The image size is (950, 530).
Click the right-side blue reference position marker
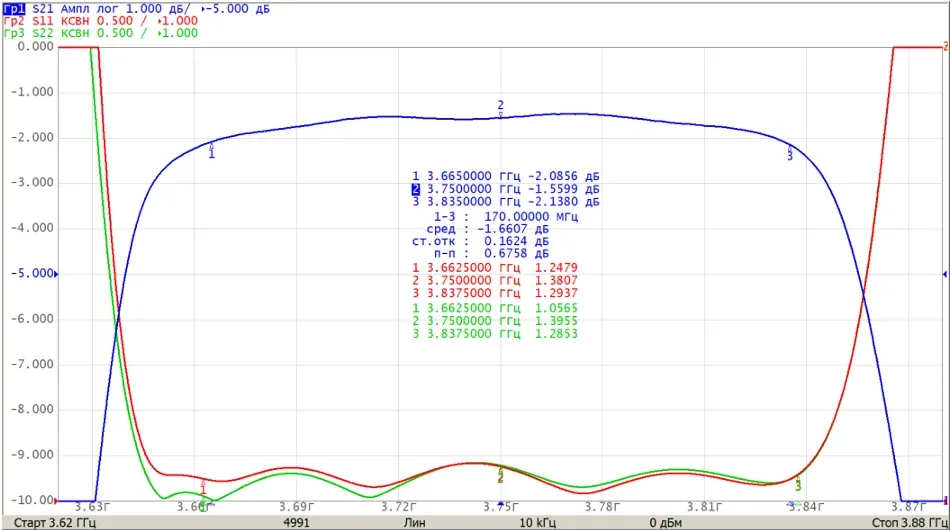pos(945,274)
